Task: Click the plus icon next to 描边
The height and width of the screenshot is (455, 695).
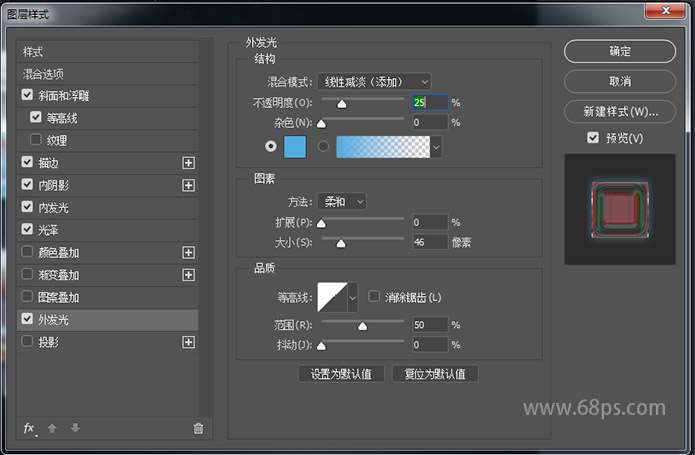Action: (187, 162)
